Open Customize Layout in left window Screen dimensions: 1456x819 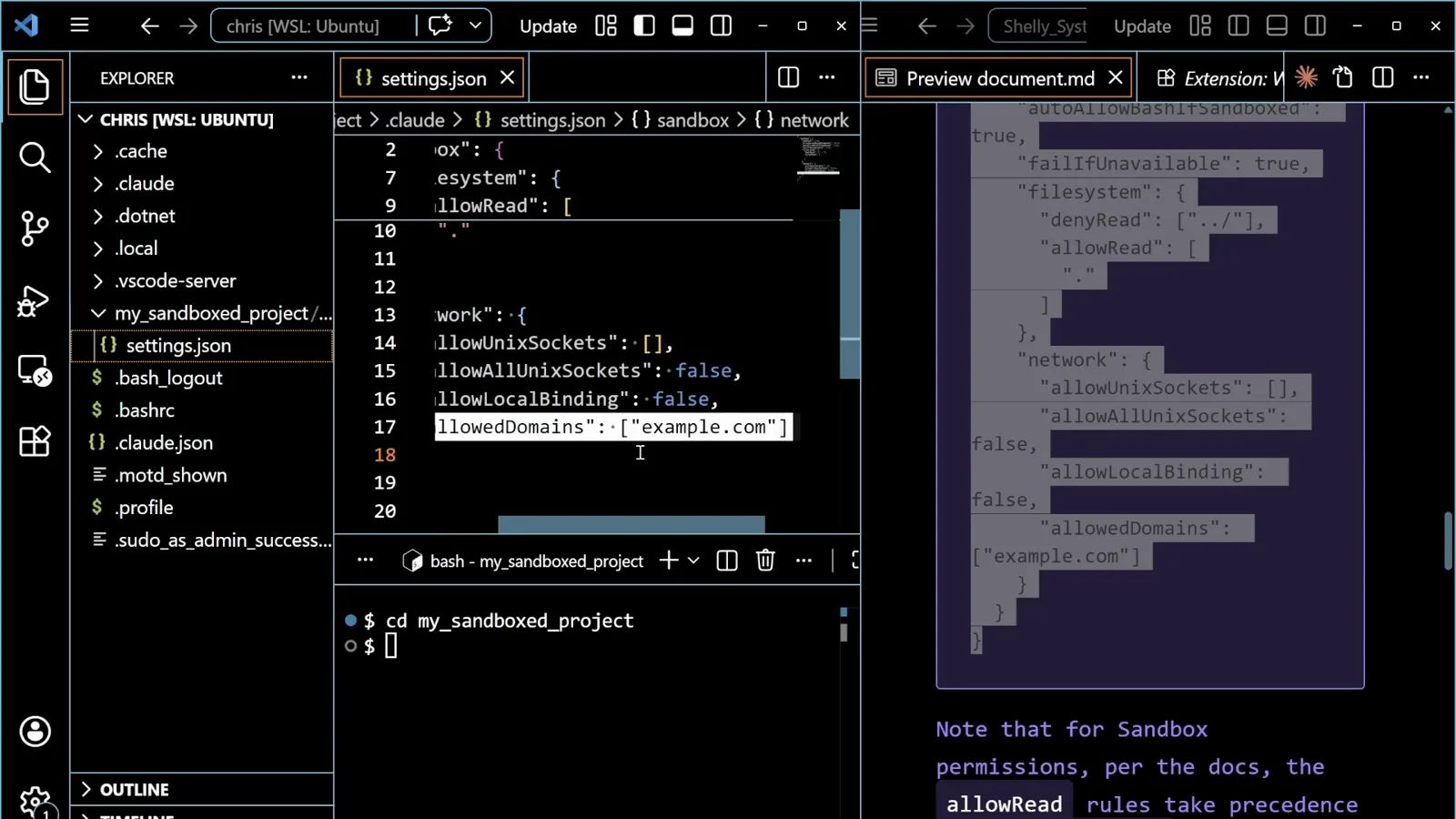[x=606, y=25]
